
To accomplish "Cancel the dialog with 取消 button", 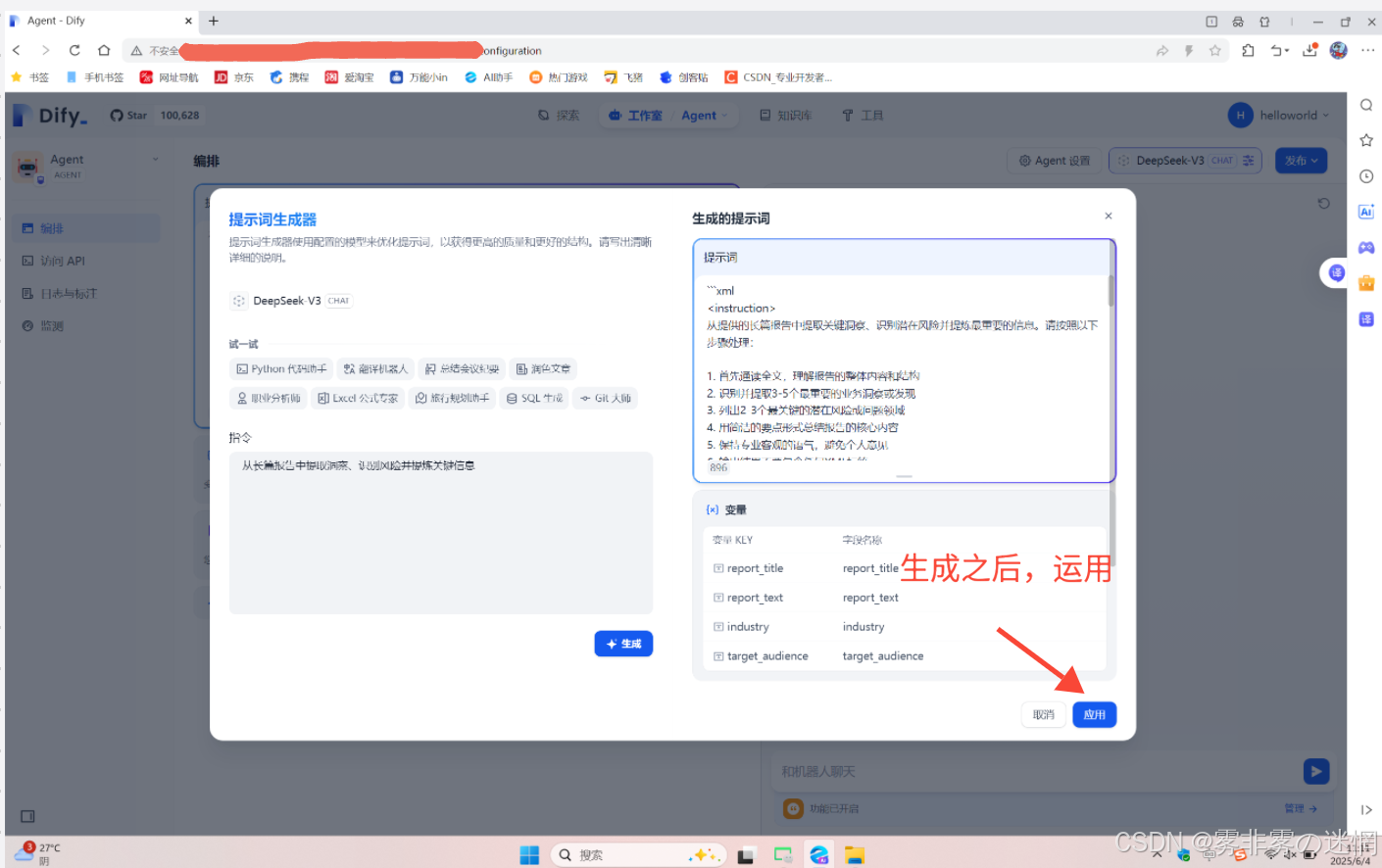I will tap(1043, 715).
